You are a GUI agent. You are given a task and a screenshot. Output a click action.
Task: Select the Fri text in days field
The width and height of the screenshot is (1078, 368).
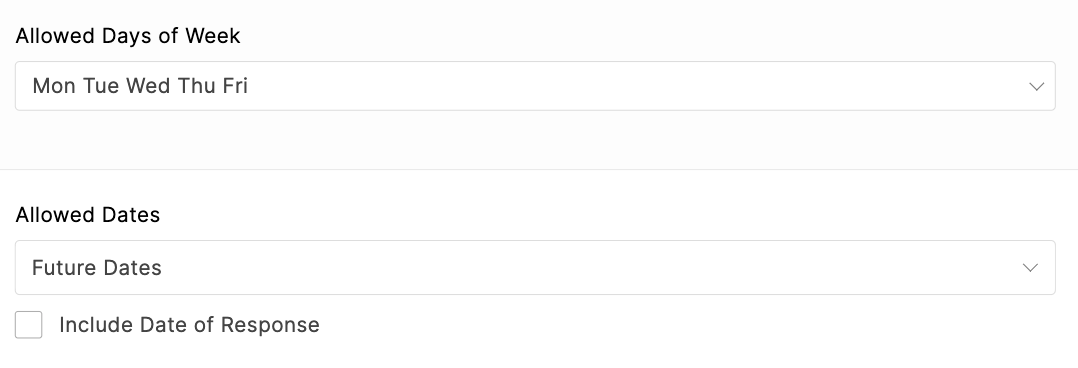click(235, 86)
